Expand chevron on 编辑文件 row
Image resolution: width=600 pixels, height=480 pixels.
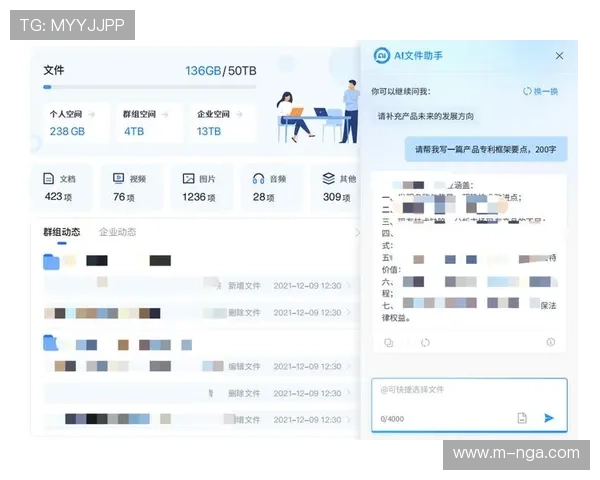point(348,366)
